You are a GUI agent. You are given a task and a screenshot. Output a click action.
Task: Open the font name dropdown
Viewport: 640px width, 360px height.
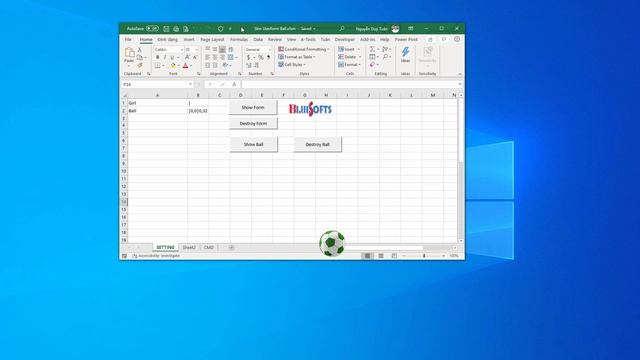[182, 49]
